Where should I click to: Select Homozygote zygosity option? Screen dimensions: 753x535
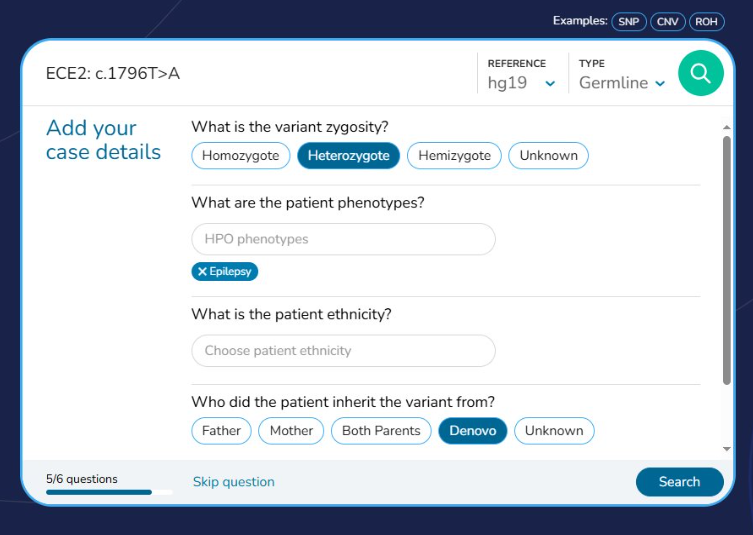[241, 155]
